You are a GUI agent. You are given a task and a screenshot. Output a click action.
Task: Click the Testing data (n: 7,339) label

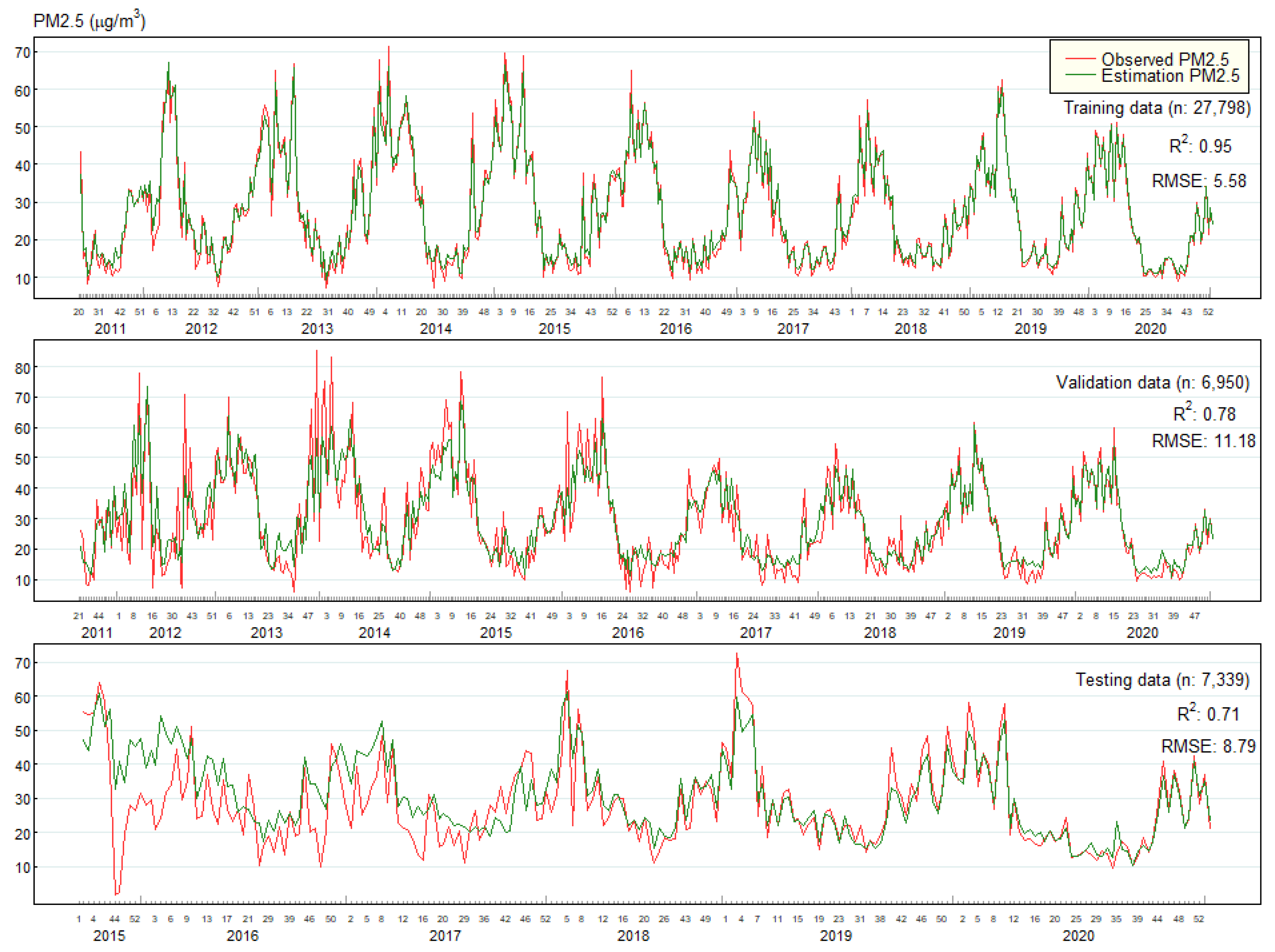pyautogui.click(x=1162, y=679)
